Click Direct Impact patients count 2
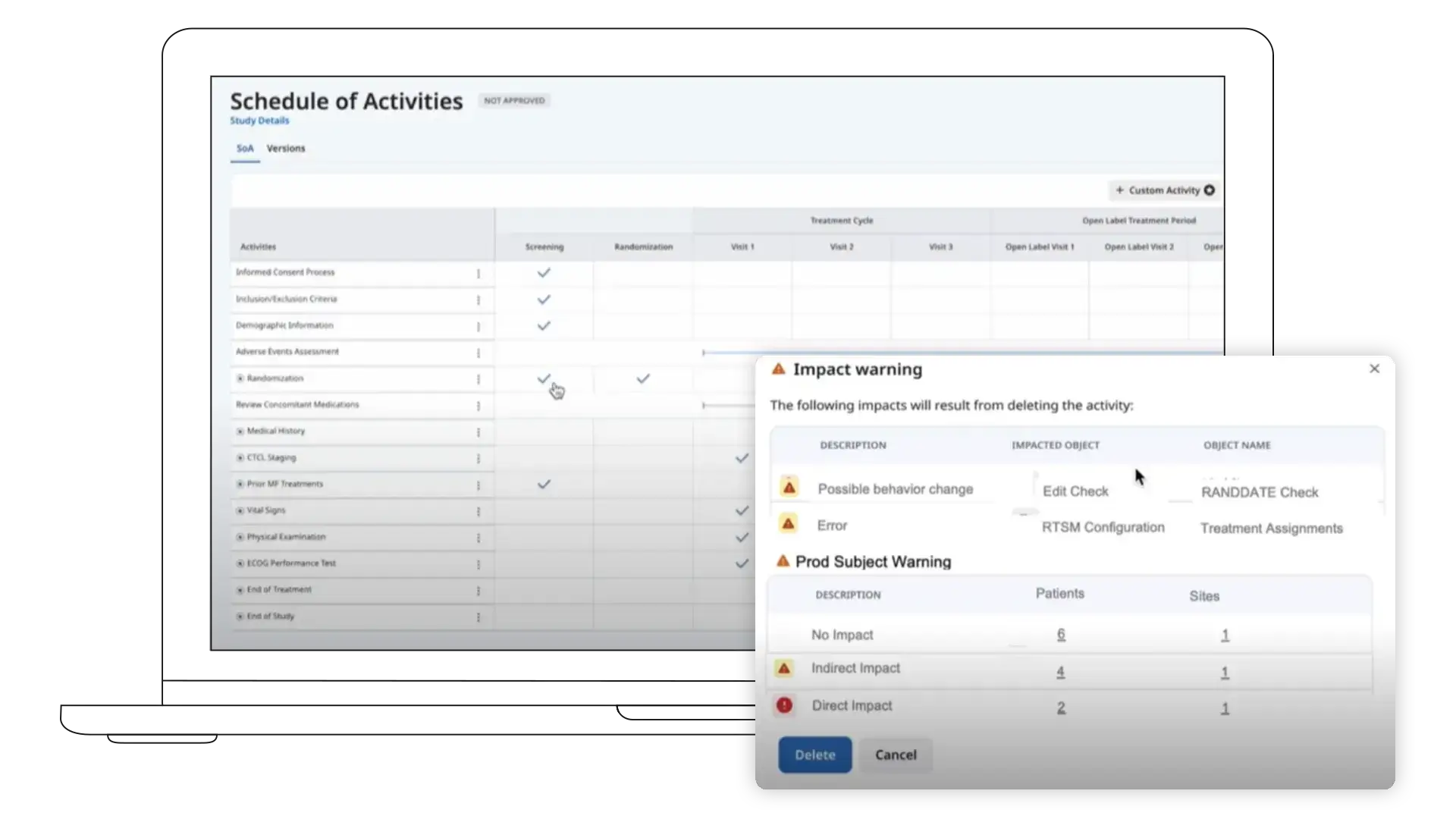Screen dimensions: 1456x819 click(x=1061, y=708)
